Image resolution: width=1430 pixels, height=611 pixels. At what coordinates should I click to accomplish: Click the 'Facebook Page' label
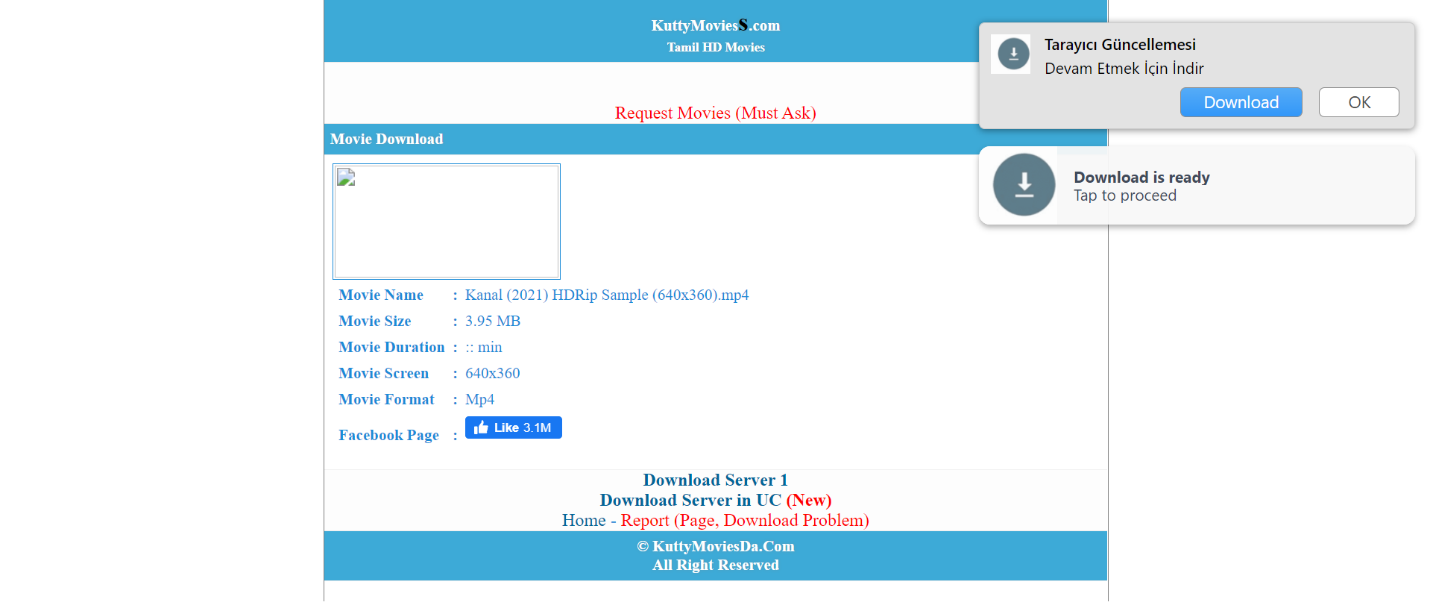389,435
